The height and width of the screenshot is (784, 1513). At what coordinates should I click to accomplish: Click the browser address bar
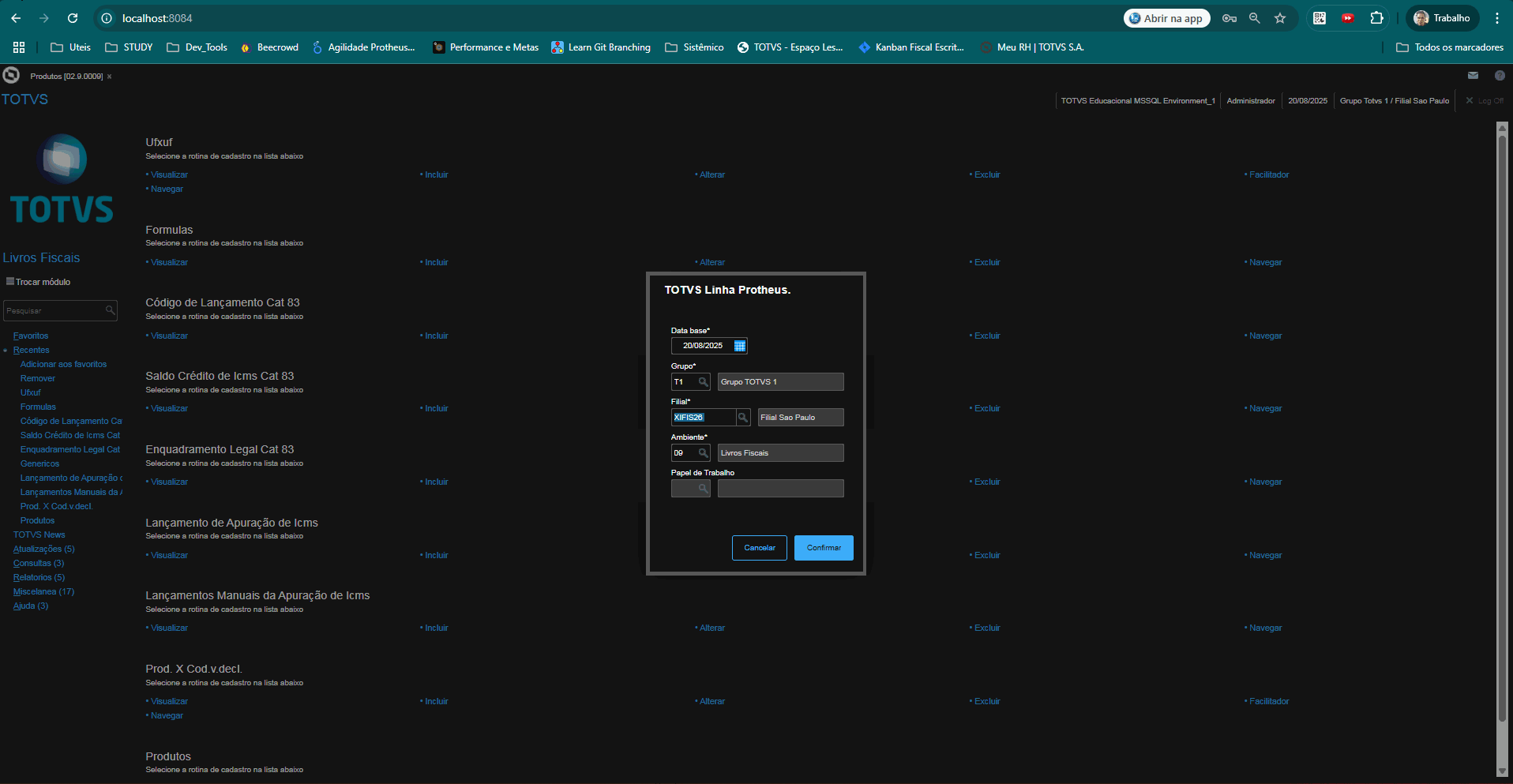pos(608,18)
